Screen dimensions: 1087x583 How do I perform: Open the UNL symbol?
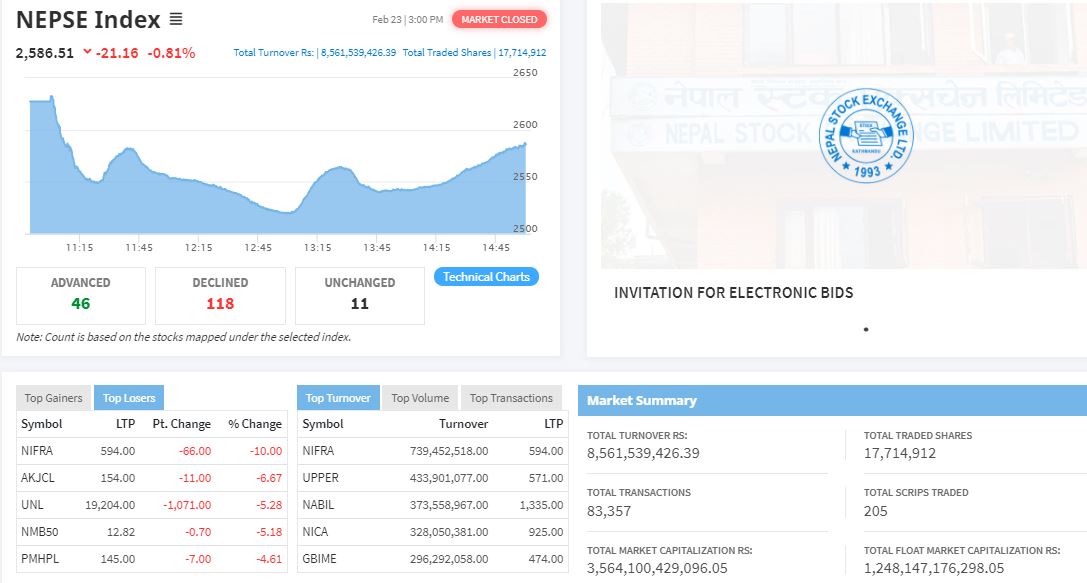(32, 505)
